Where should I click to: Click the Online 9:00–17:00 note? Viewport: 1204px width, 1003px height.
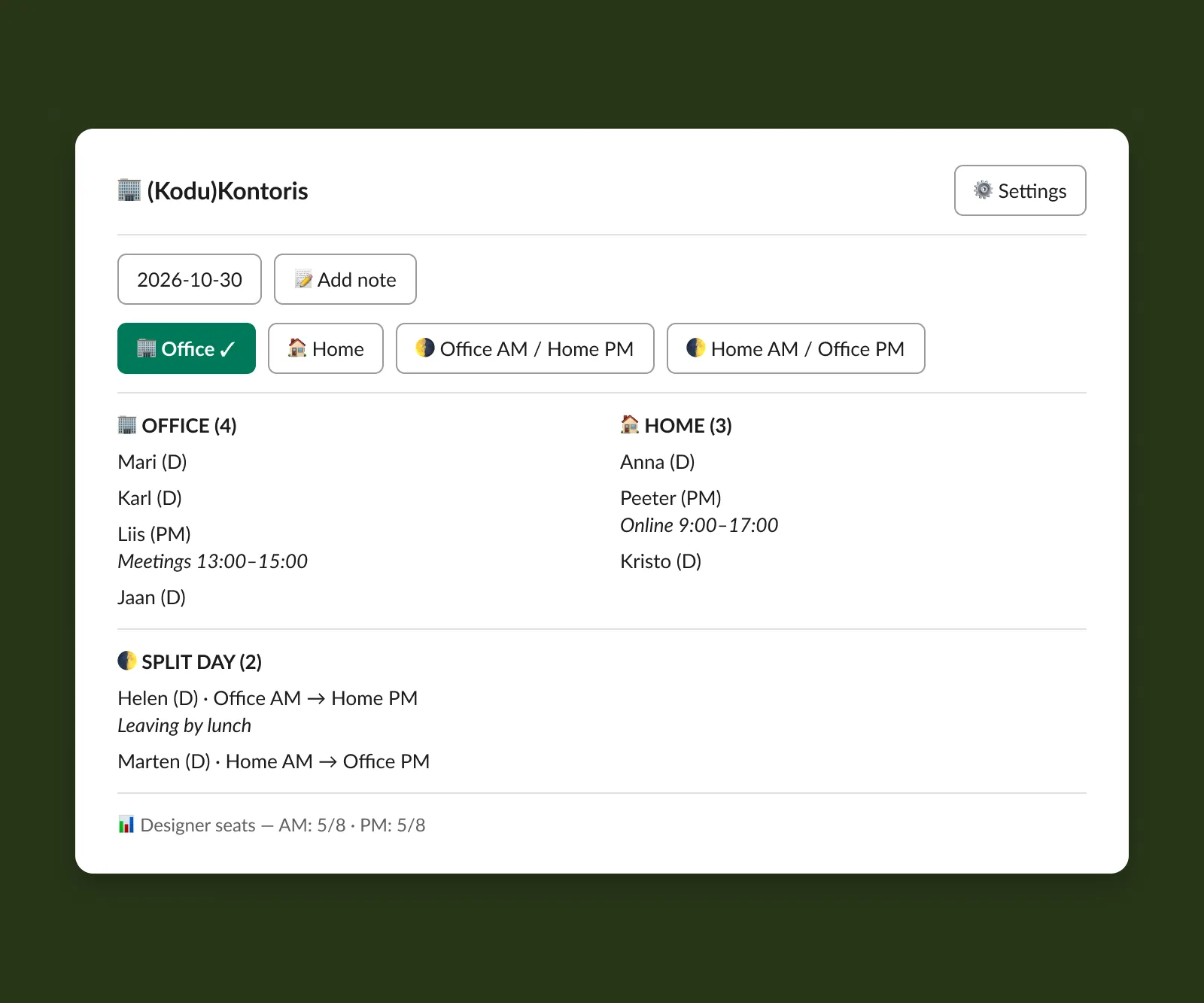699,525
